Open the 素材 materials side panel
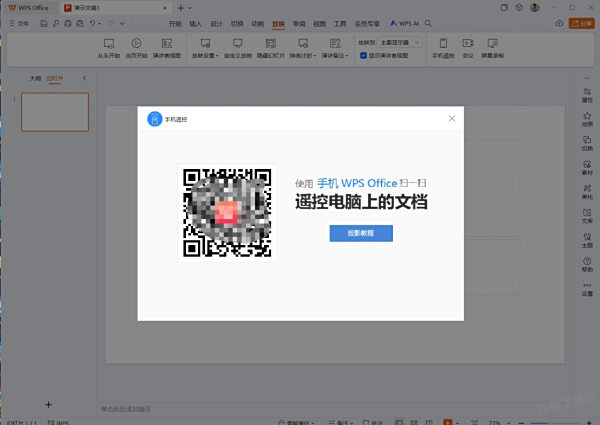This screenshot has width=600, height=425. [x=587, y=168]
